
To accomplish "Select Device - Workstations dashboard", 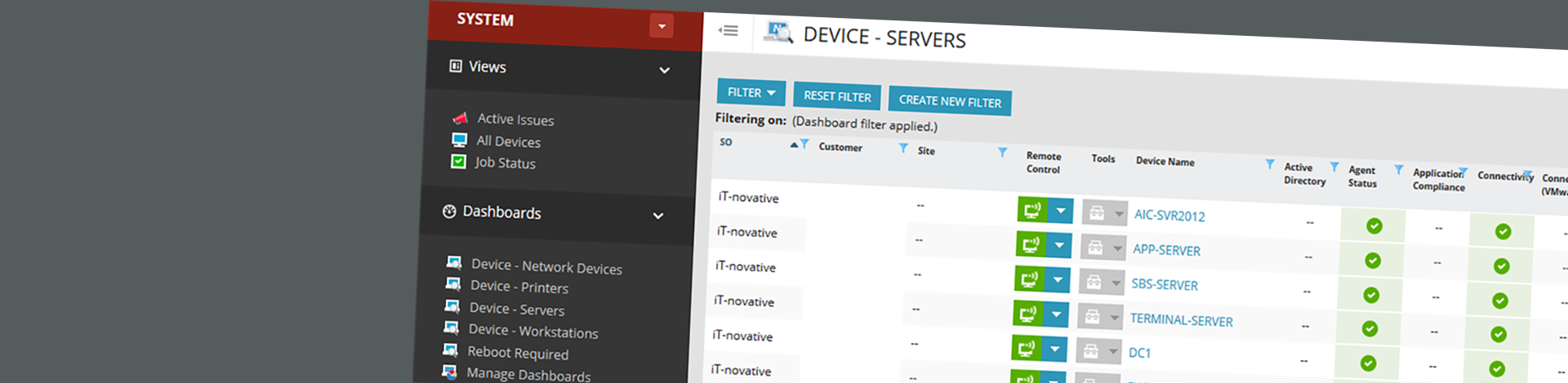I will tap(532, 331).
